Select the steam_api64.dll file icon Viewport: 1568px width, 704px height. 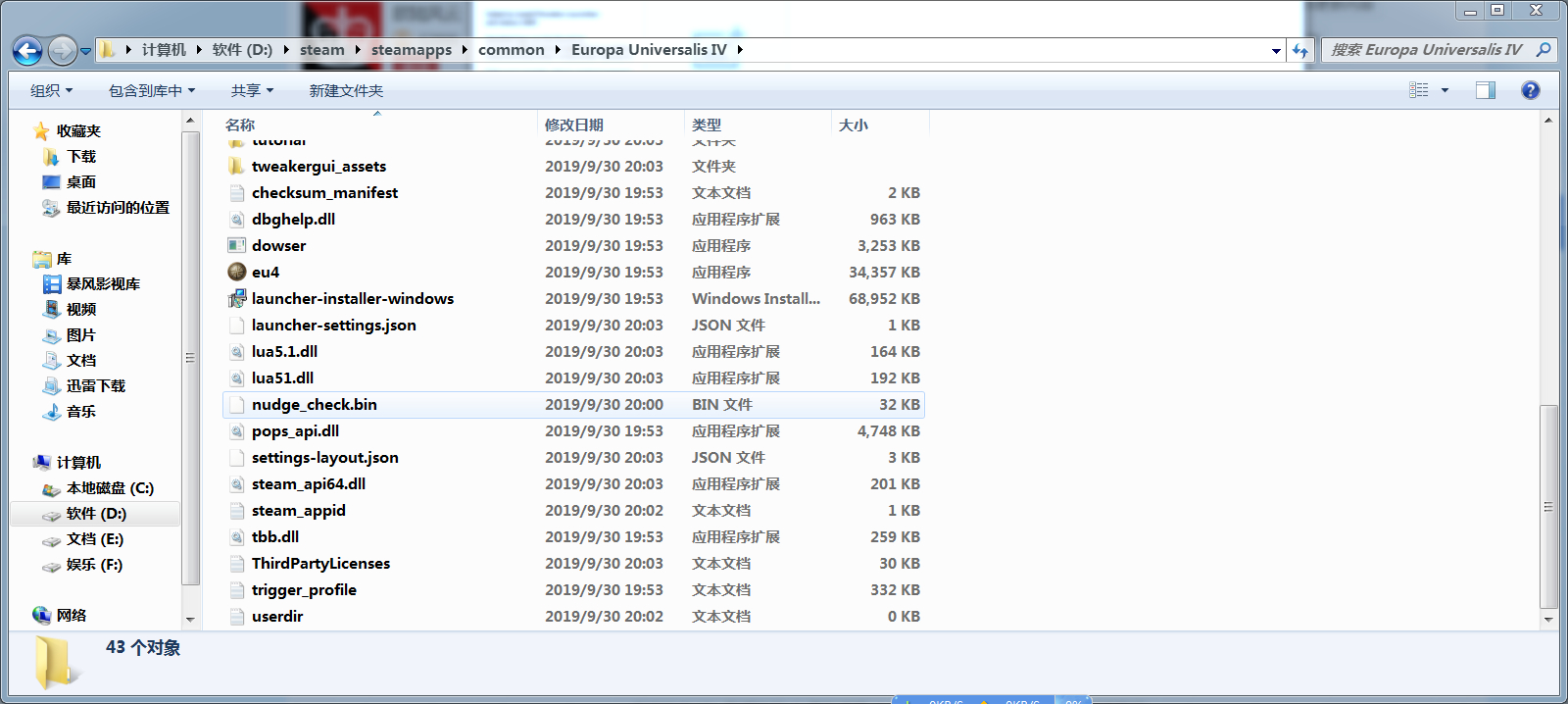tap(236, 484)
